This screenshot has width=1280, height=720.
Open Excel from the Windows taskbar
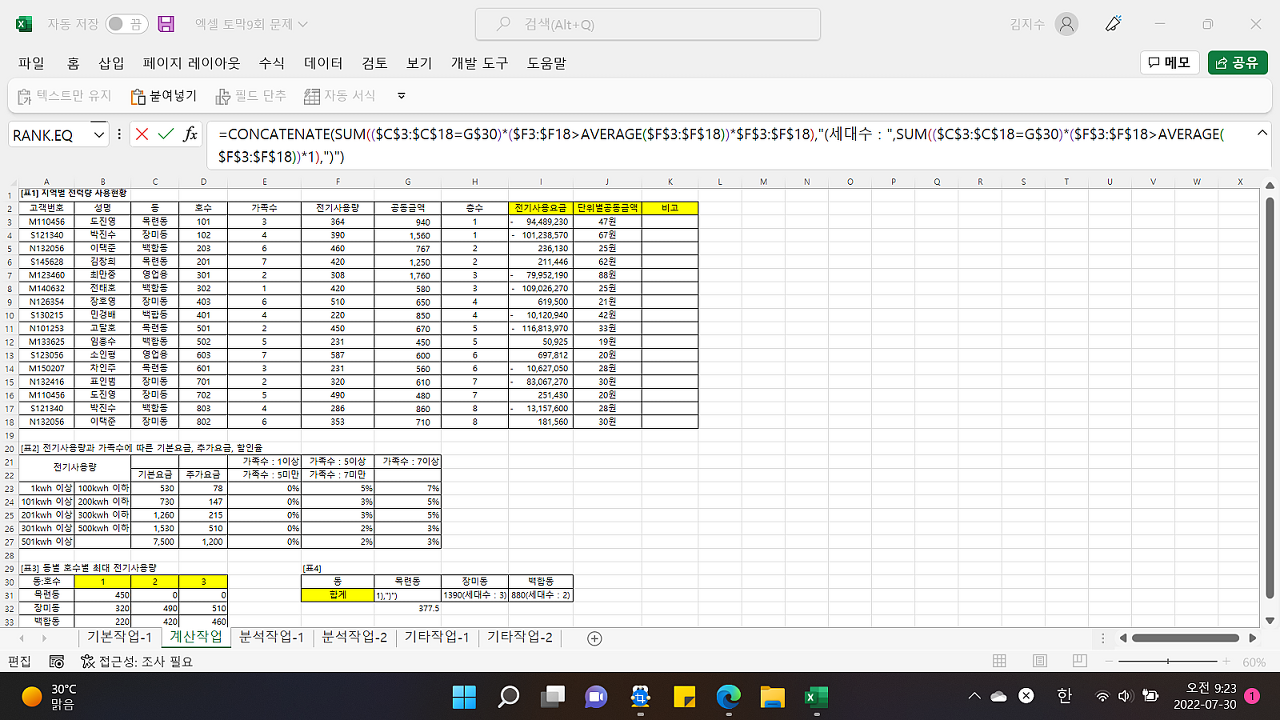click(816, 696)
